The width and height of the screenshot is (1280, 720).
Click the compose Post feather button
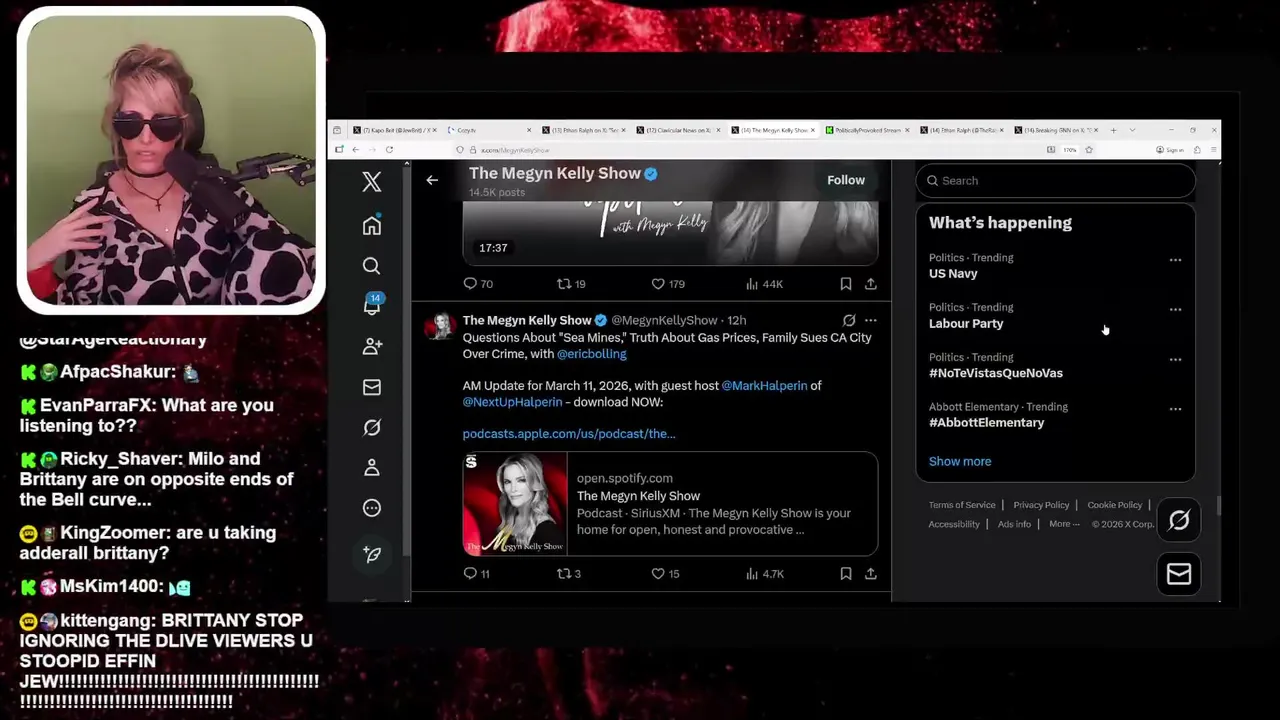point(372,554)
